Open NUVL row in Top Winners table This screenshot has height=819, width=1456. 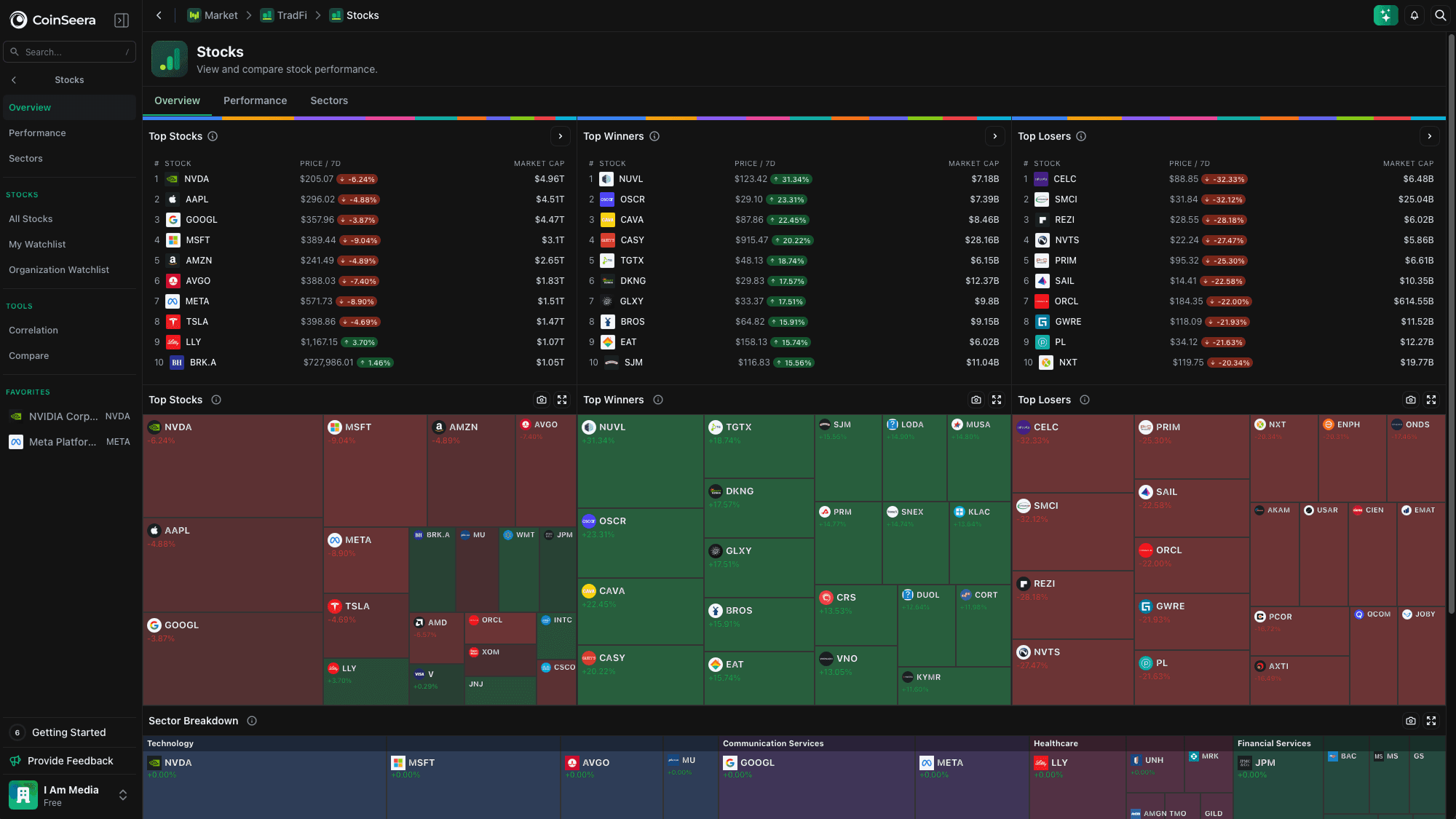click(x=794, y=179)
